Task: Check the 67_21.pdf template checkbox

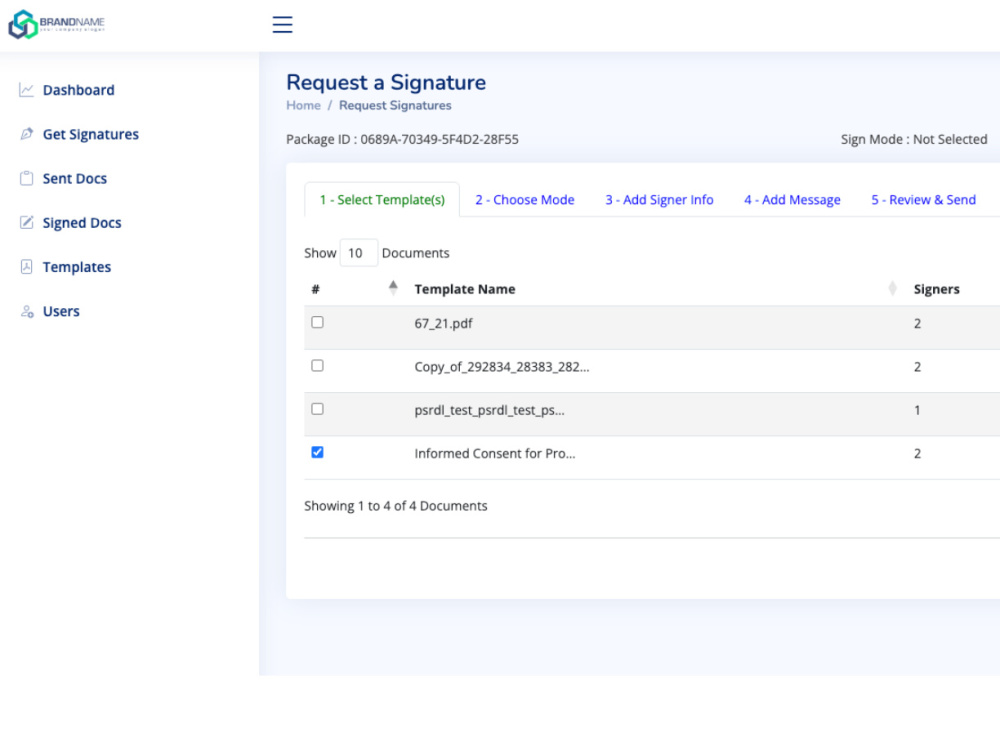Action: point(317,322)
